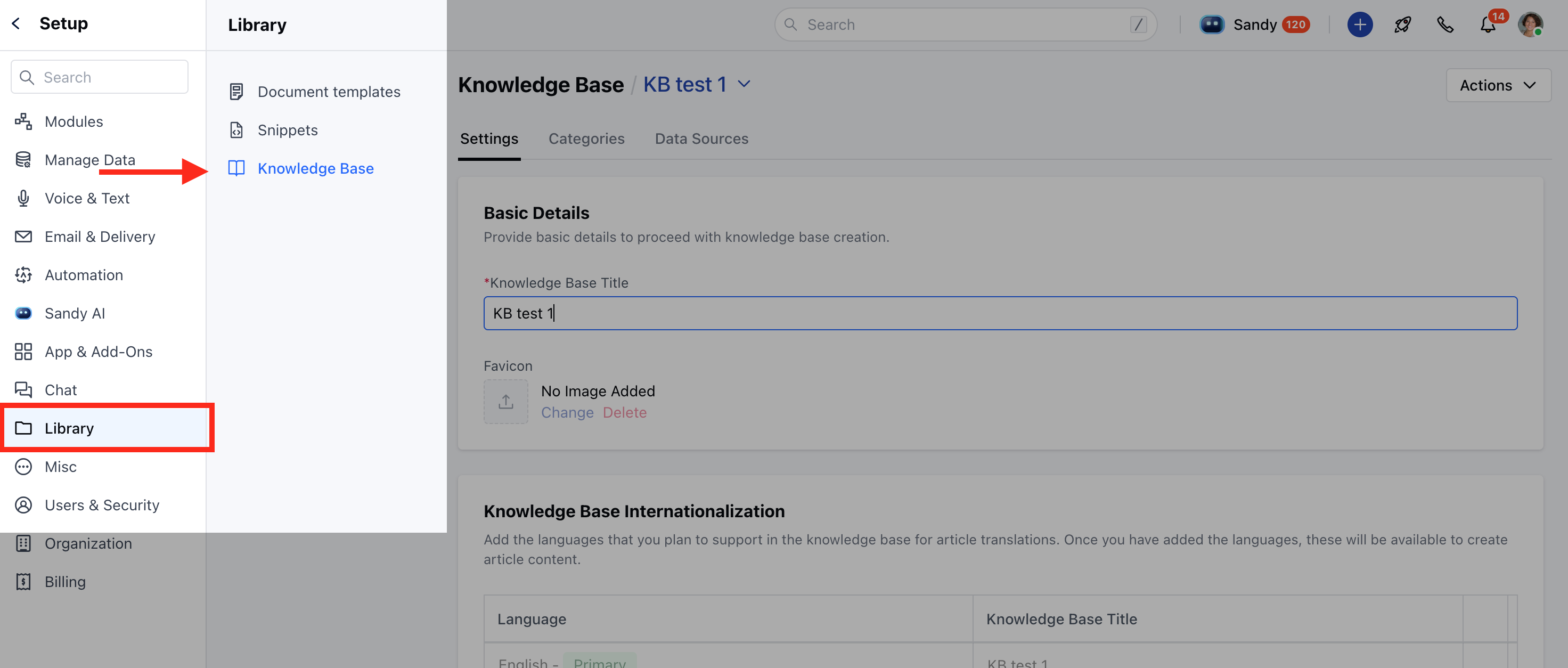Click the Setup sidebar search field

(100, 77)
